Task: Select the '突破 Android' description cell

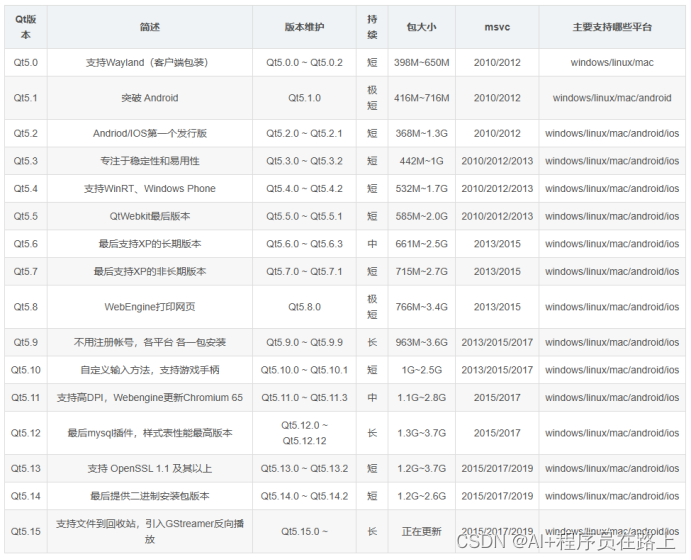Action: (150, 98)
